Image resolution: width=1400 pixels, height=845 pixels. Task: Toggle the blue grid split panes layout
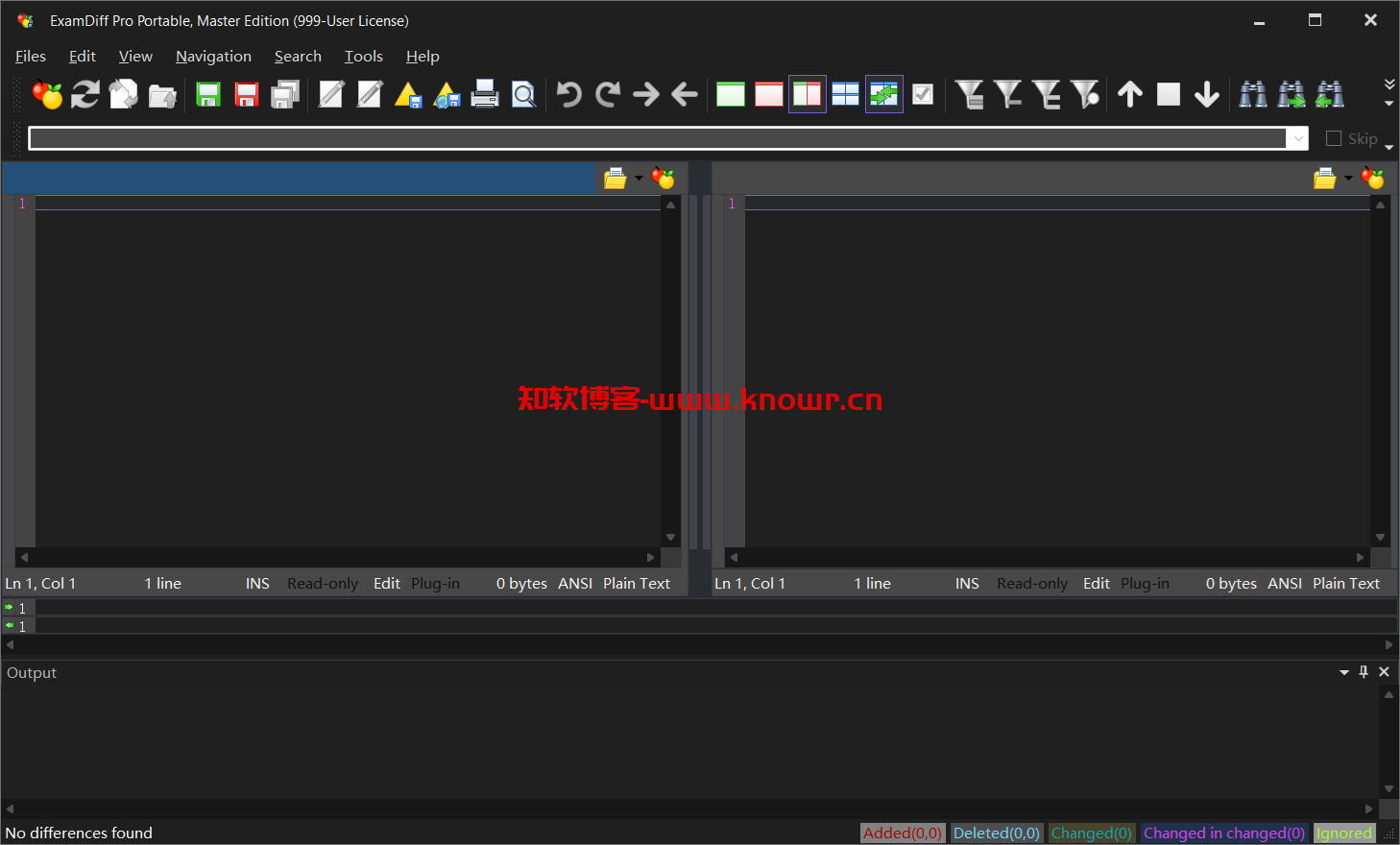846,94
